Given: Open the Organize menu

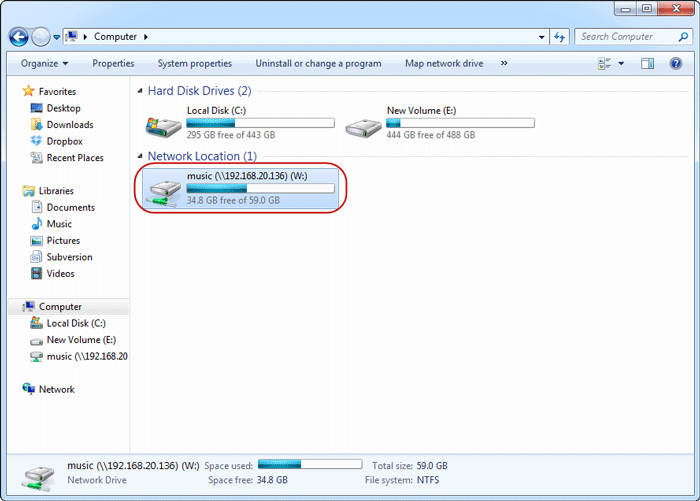Looking at the screenshot, I should pos(44,63).
